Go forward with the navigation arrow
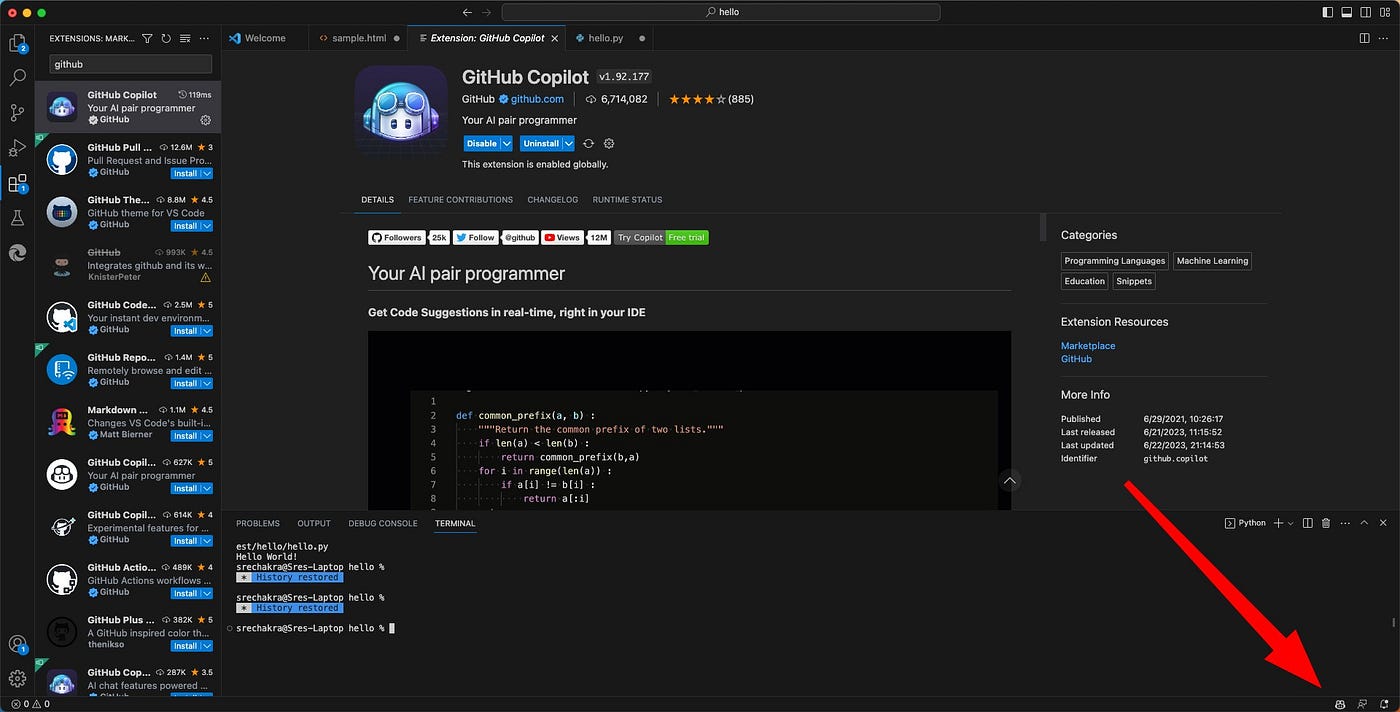Viewport: 1400px width, 712px height. 487,12
